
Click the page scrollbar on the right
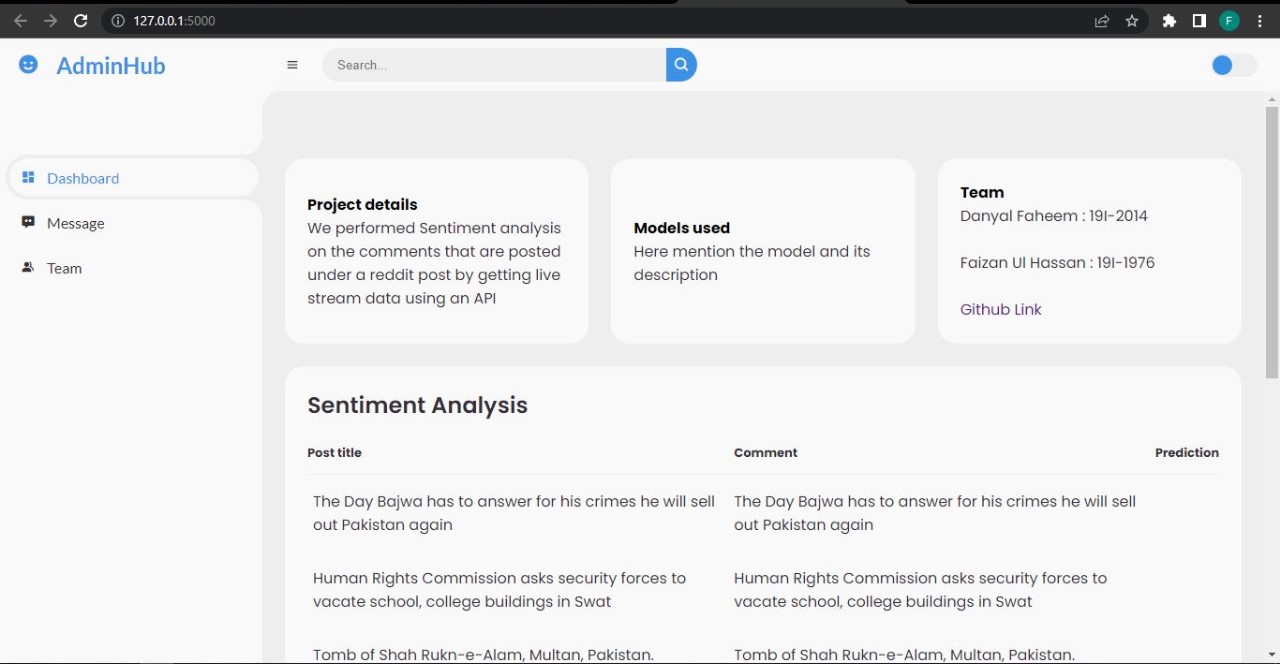1269,240
